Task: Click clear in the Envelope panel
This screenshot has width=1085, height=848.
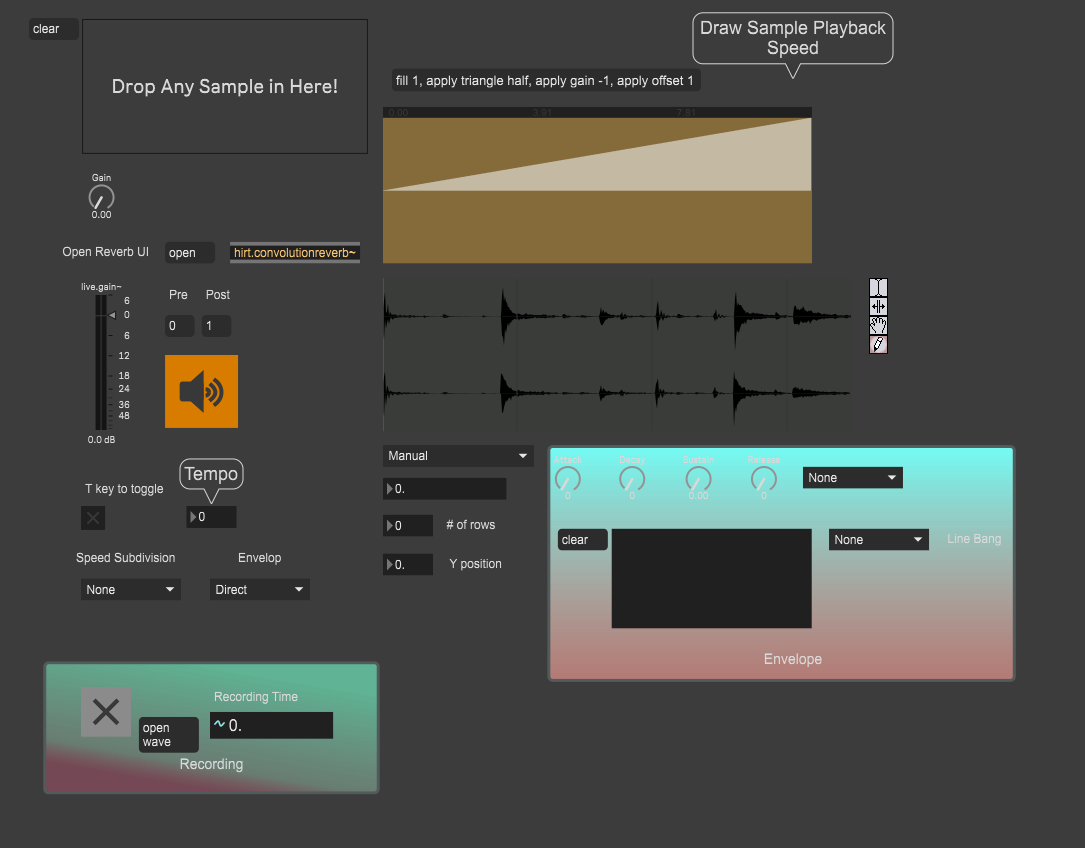Action: (x=582, y=539)
